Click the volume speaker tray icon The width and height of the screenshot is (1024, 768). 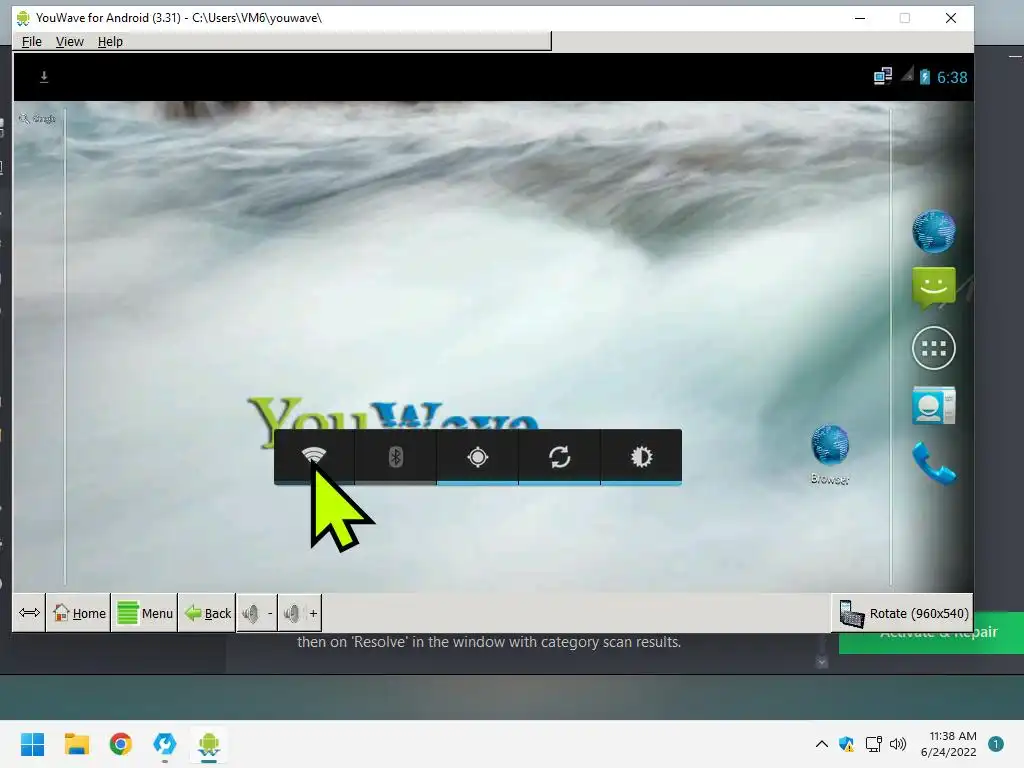click(899, 744)
